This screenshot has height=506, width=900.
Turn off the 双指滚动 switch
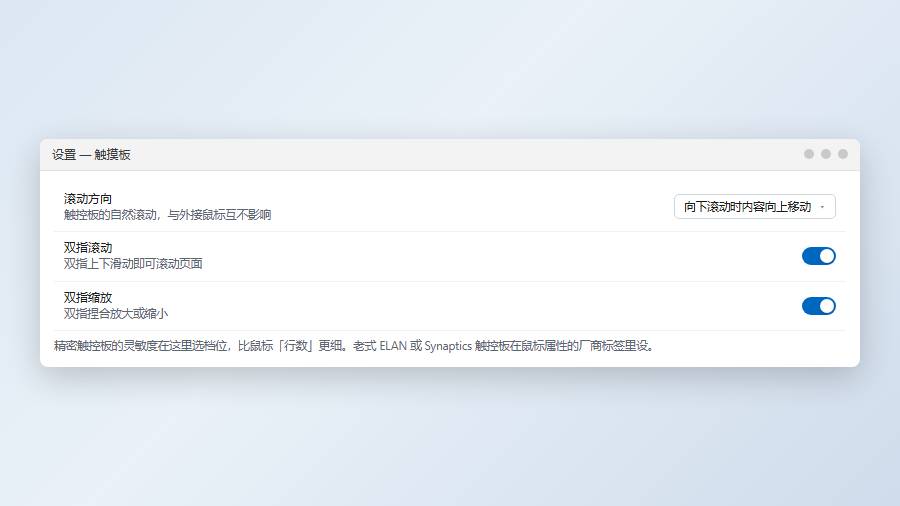click(818, 256)
